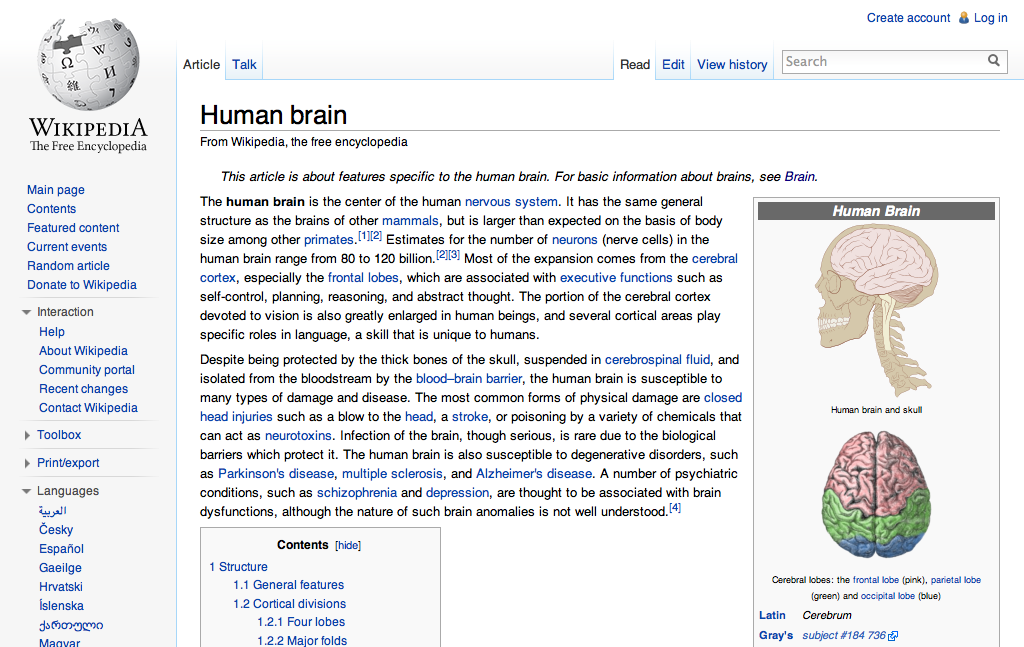Image resolution: width=1024 pixels, height=647 pixels.
Task: Follow the schizophrenia link
Action: (357, 492)
